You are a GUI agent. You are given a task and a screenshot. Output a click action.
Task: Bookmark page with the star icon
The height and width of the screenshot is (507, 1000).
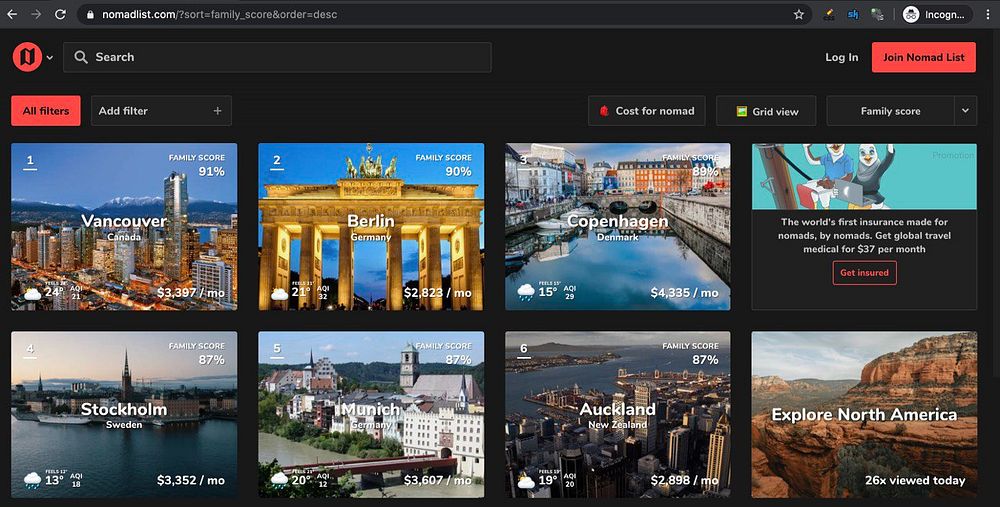click(798, 14)
